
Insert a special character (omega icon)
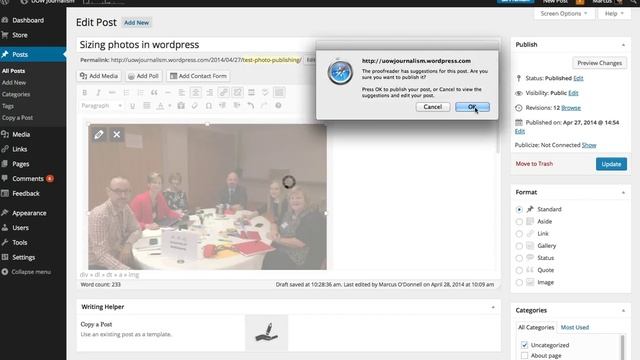pos(209,106)
